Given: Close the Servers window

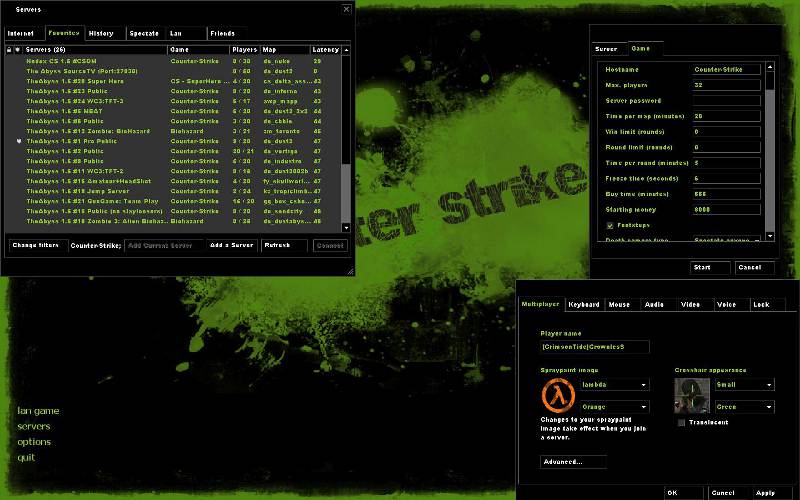Looking at the screenshot, I should point(346,9).
